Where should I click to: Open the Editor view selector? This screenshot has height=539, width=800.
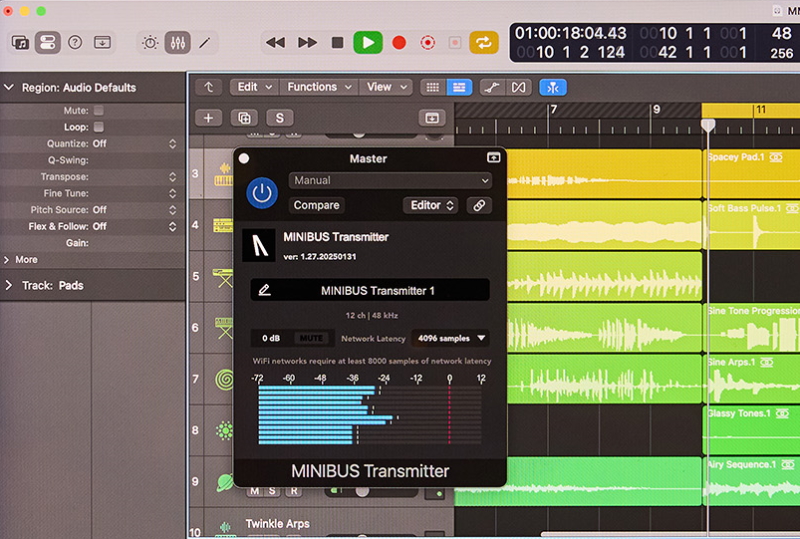coord(431,205)
